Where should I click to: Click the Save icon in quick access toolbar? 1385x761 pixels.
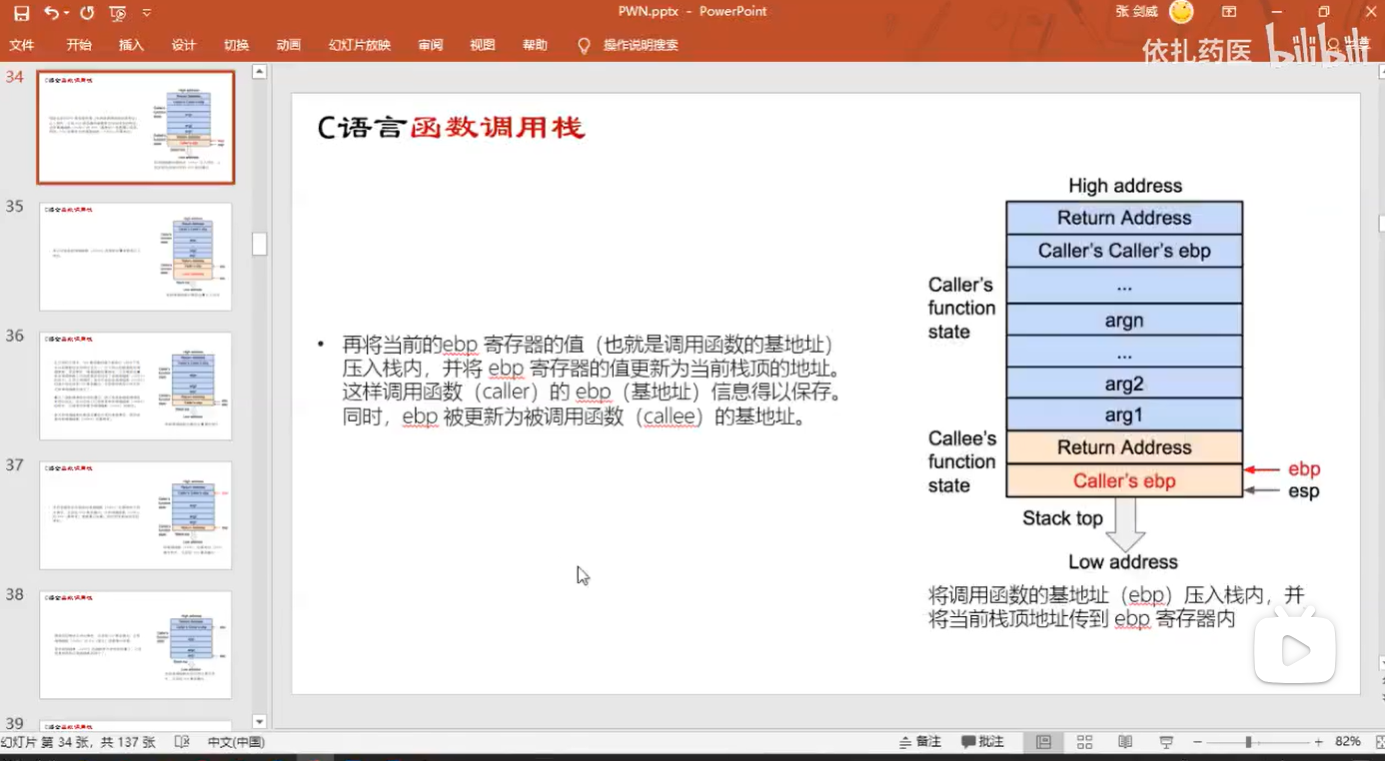tap(21, 13)
